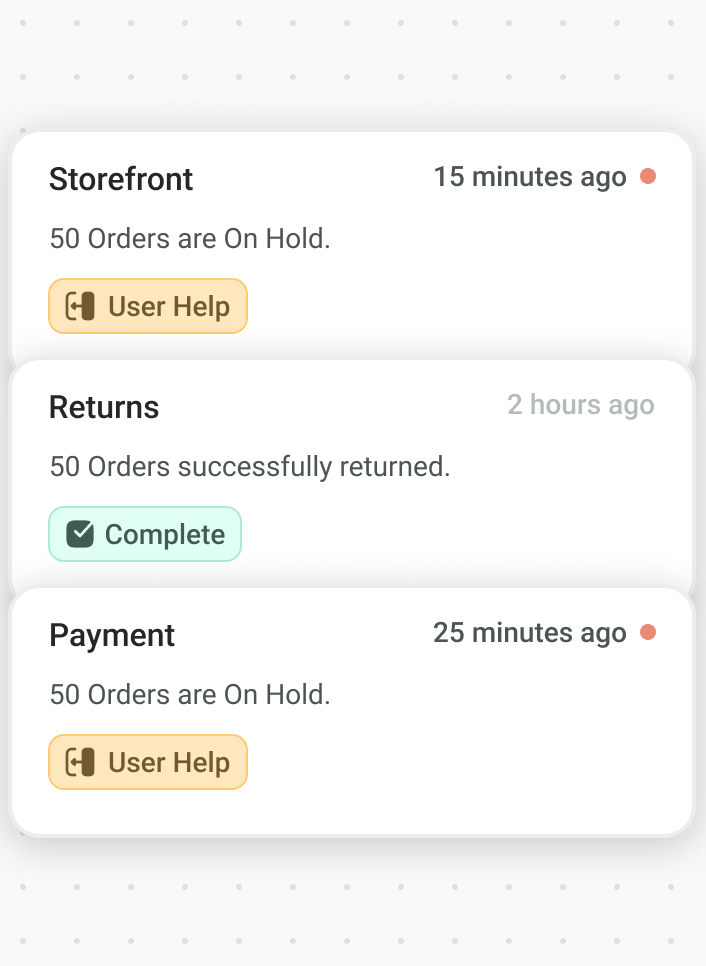706x966 pixels.
Task: Click the Storefront notification title
Action: coord(121,179)
